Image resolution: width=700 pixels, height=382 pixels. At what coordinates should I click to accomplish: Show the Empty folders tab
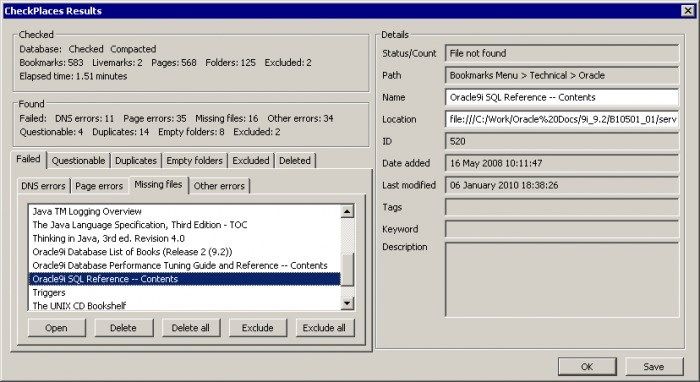[x=194, y=161]
